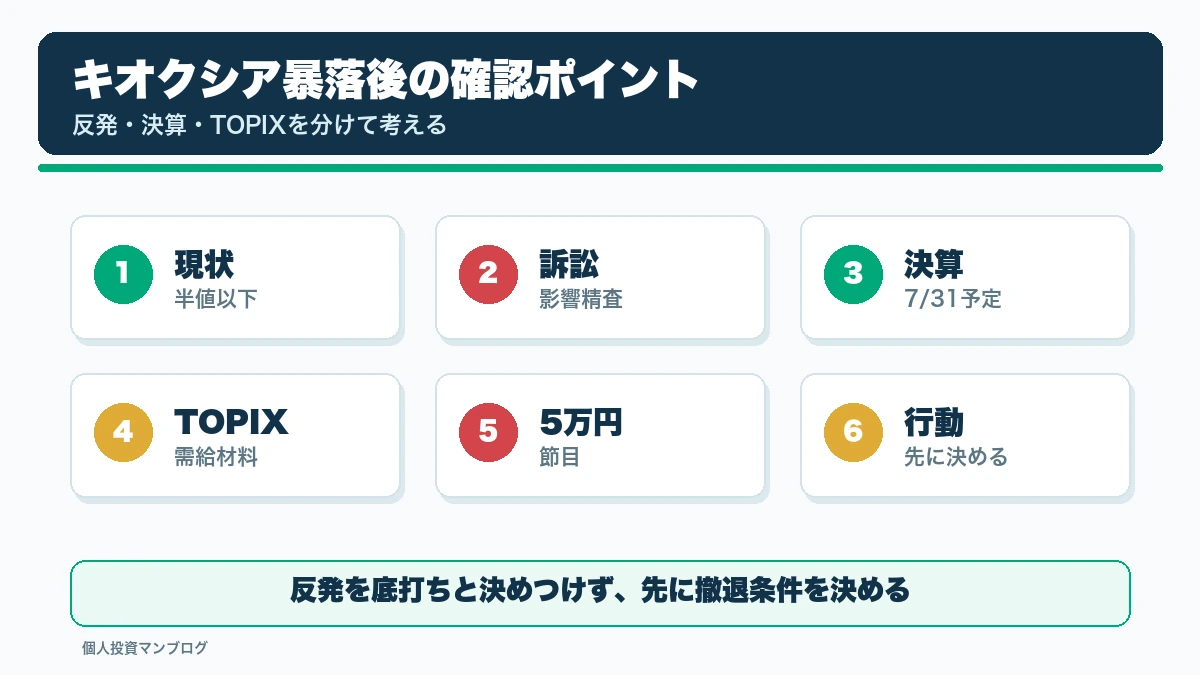Click the green number 1 circle
The width and height of the screenshot is (1200, 675).
click(123, 273)
